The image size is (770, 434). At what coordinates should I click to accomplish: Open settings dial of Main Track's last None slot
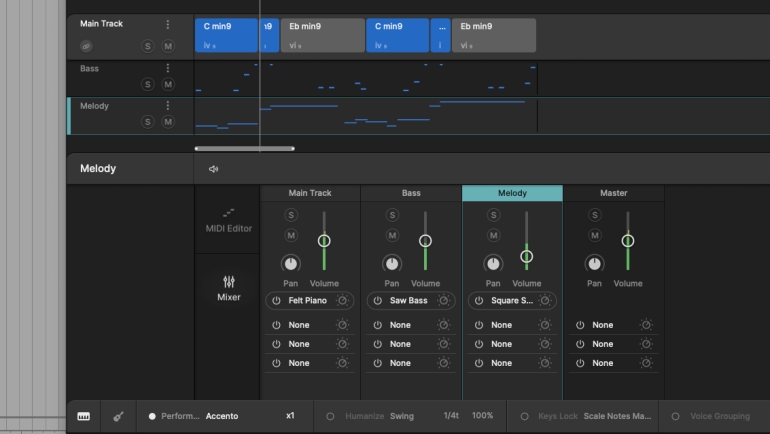[342, 363]
